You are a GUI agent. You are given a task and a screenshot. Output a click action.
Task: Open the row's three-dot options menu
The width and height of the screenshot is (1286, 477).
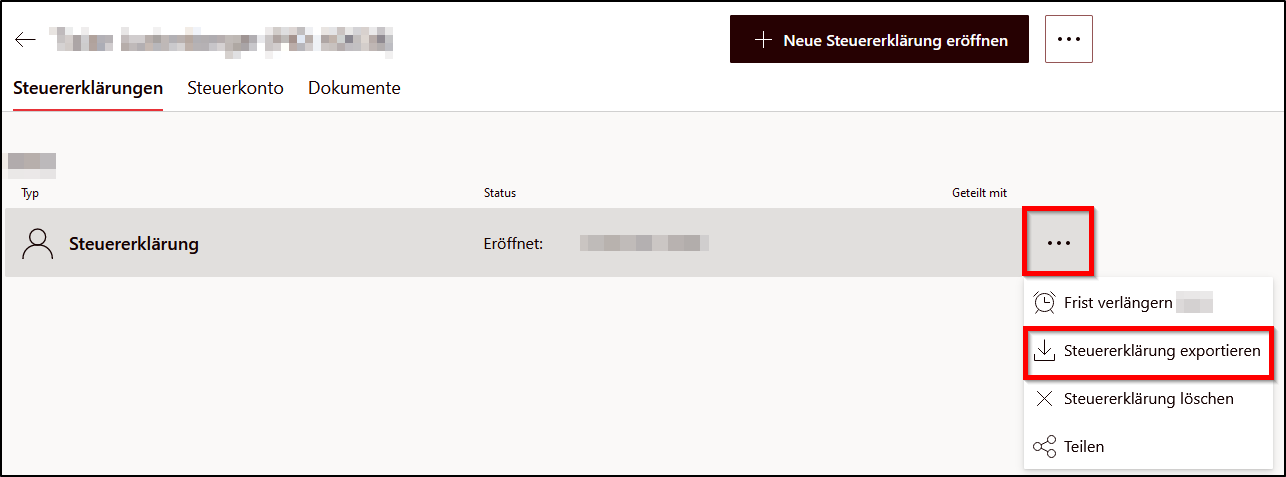1058,243
